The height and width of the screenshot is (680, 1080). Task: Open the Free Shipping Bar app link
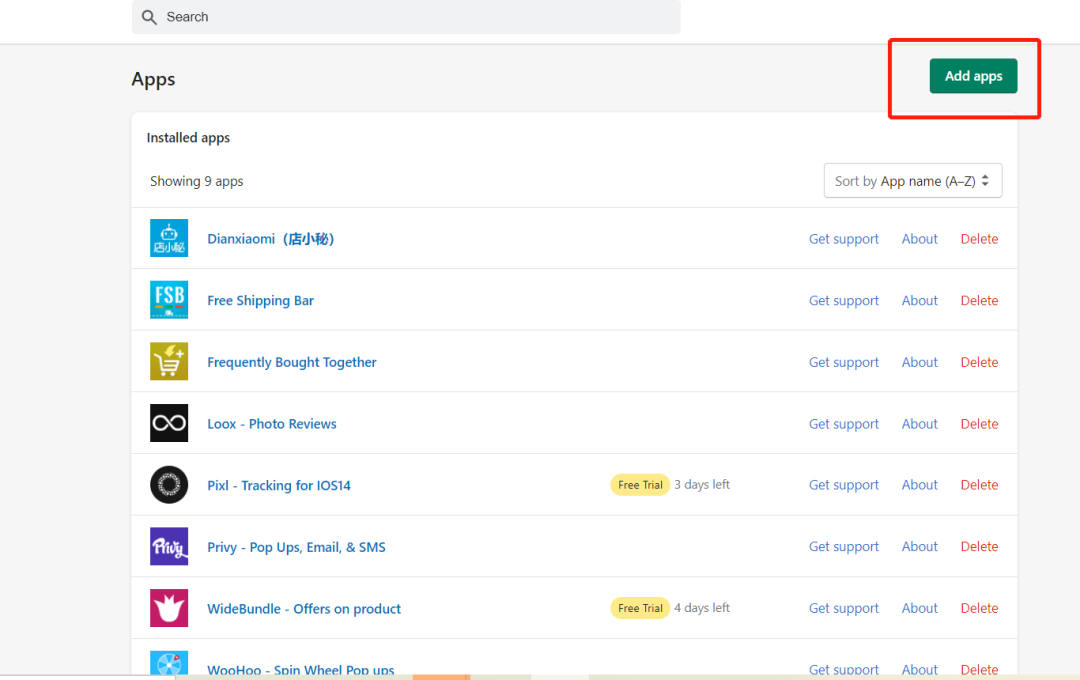[x=260, y=300]
